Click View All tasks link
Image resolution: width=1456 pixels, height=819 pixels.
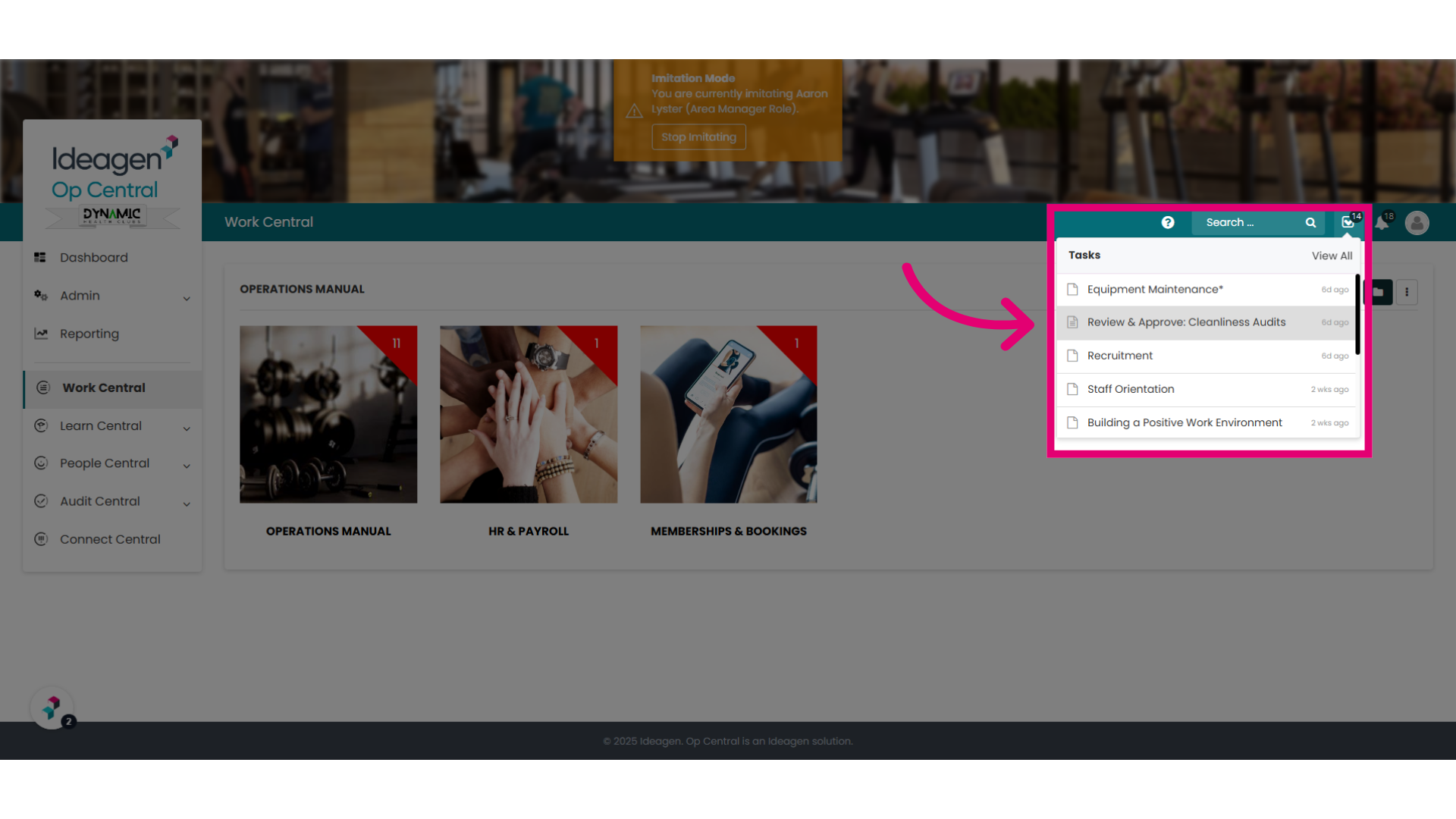(1332, 256)
